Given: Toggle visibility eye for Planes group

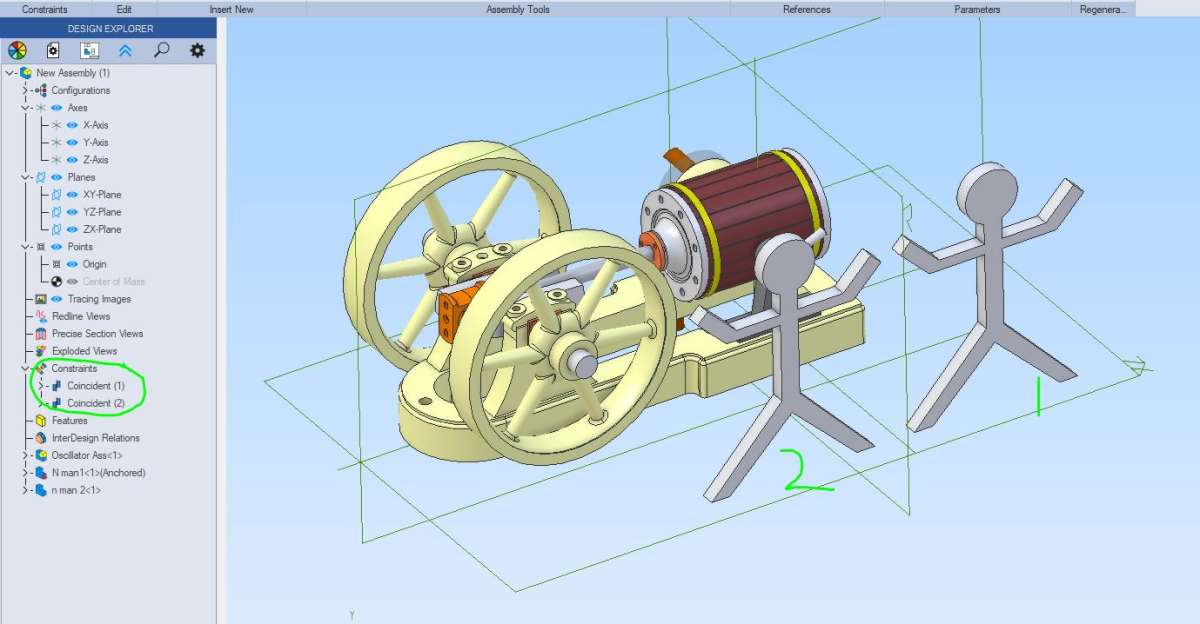Looking at the screenshot, I should 57,177.
